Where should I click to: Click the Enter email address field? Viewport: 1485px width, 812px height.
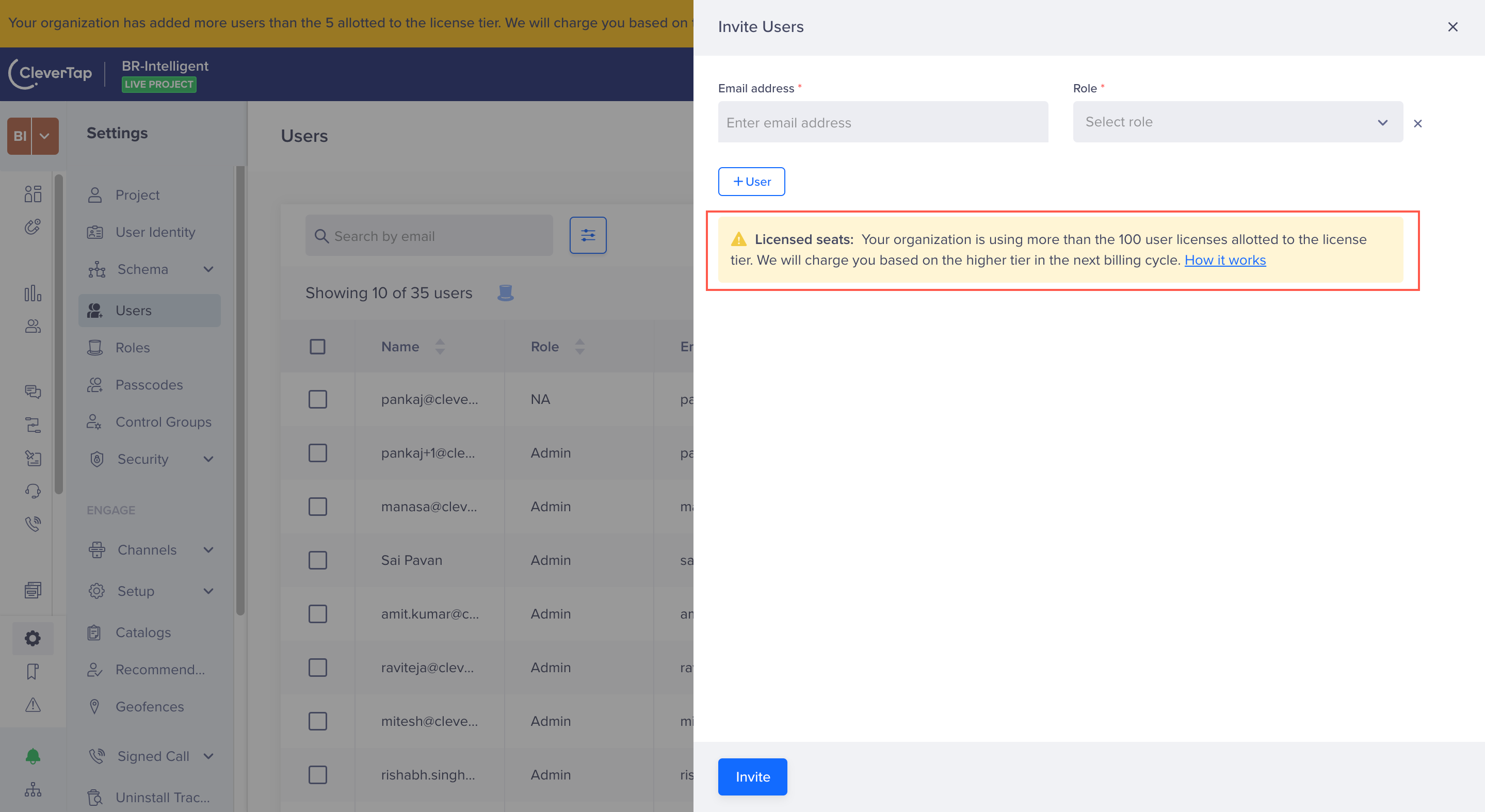[x=882, y=122]
